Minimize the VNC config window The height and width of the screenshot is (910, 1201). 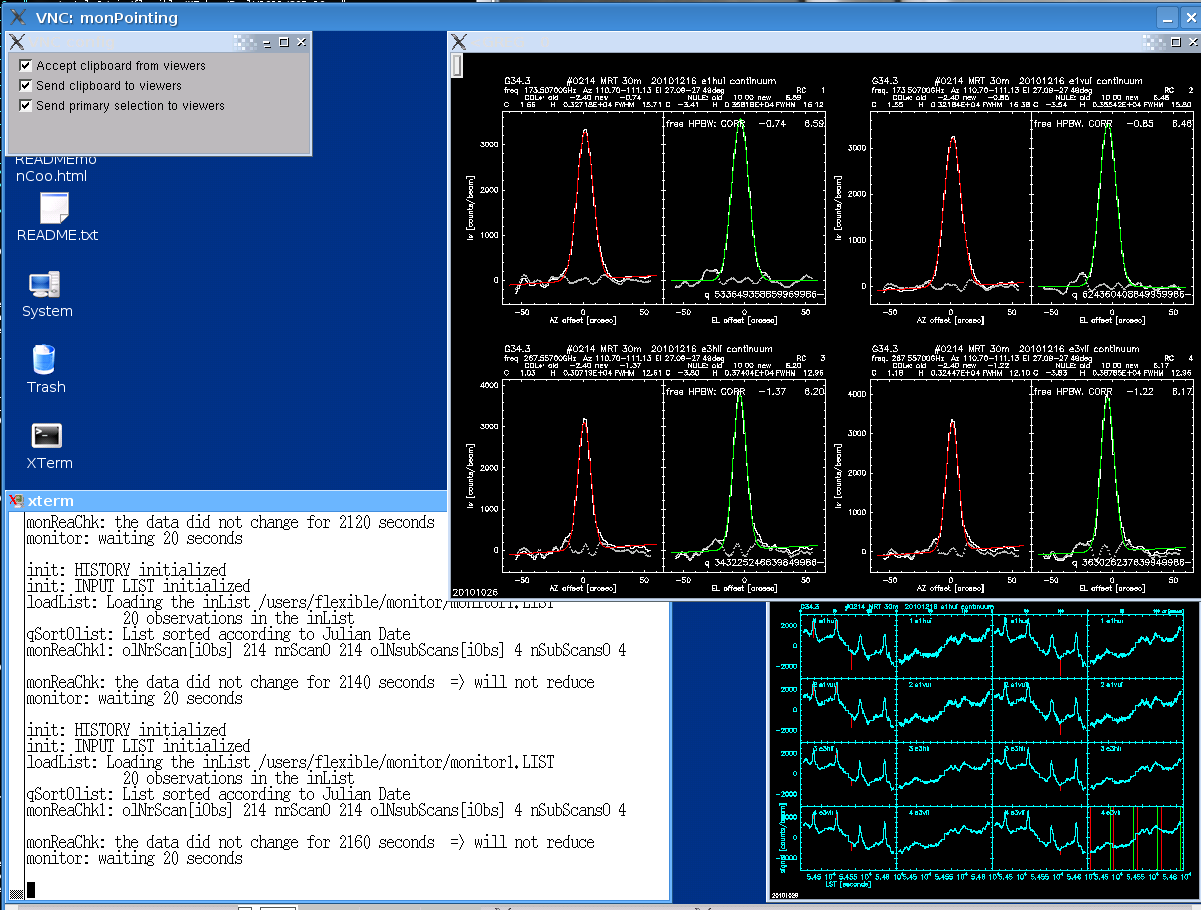[267, 42]
